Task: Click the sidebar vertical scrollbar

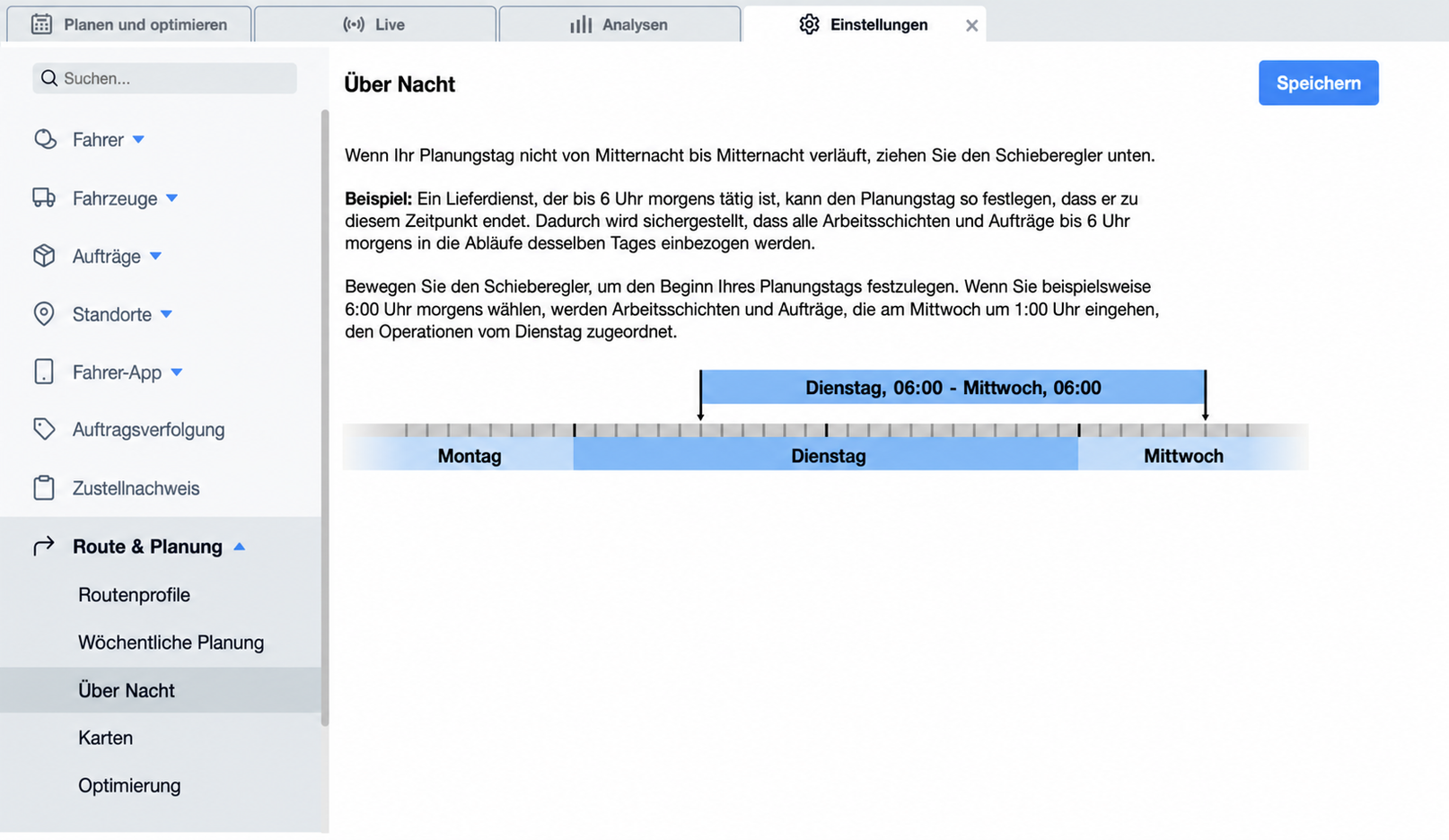Action: pos(325,417)
